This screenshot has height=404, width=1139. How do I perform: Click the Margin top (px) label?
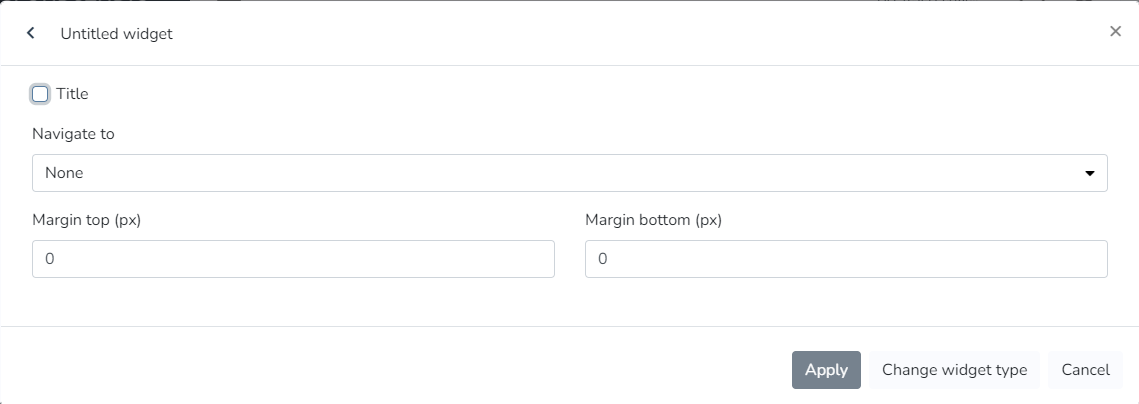coord(86,220)
